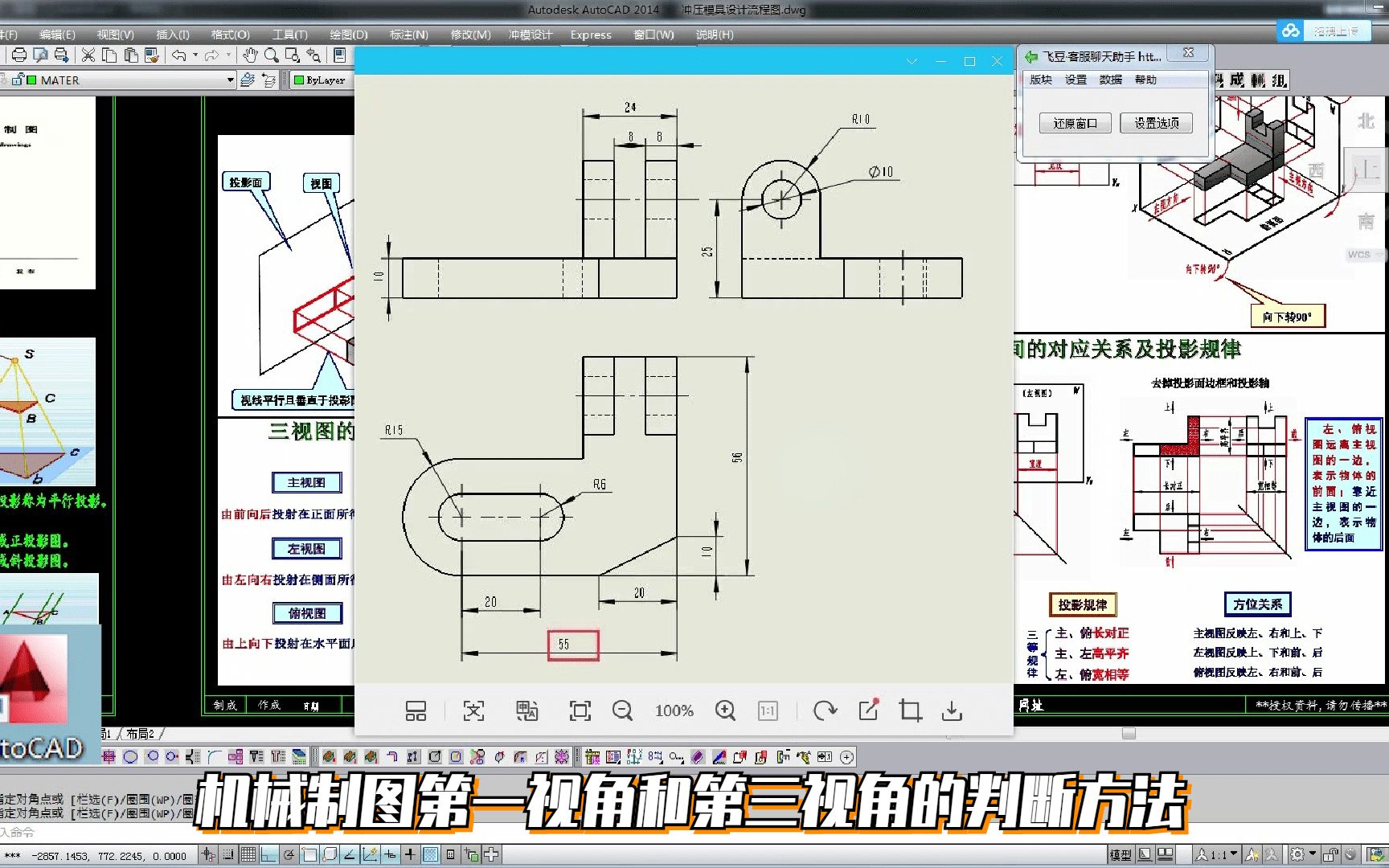Click the green ByLayer color swatch

(x=299, y=80)
